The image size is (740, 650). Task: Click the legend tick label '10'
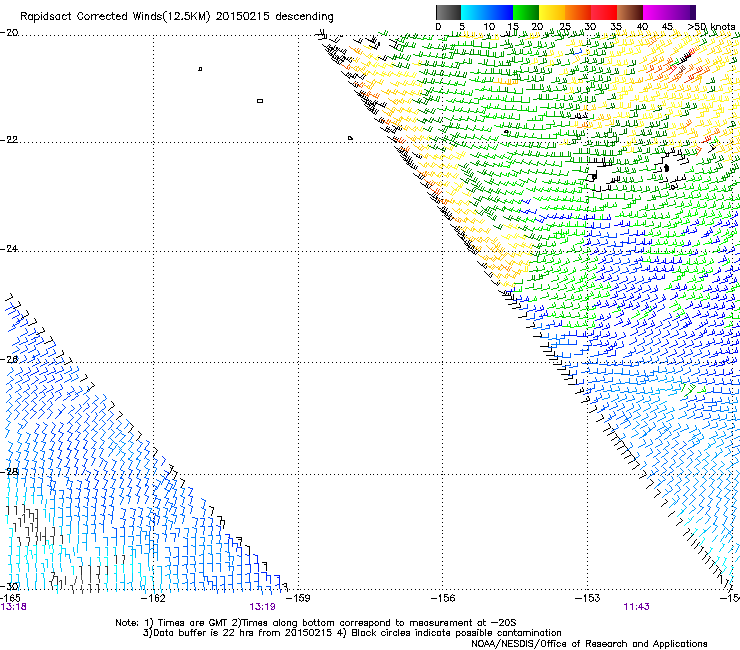coord(489,26)
